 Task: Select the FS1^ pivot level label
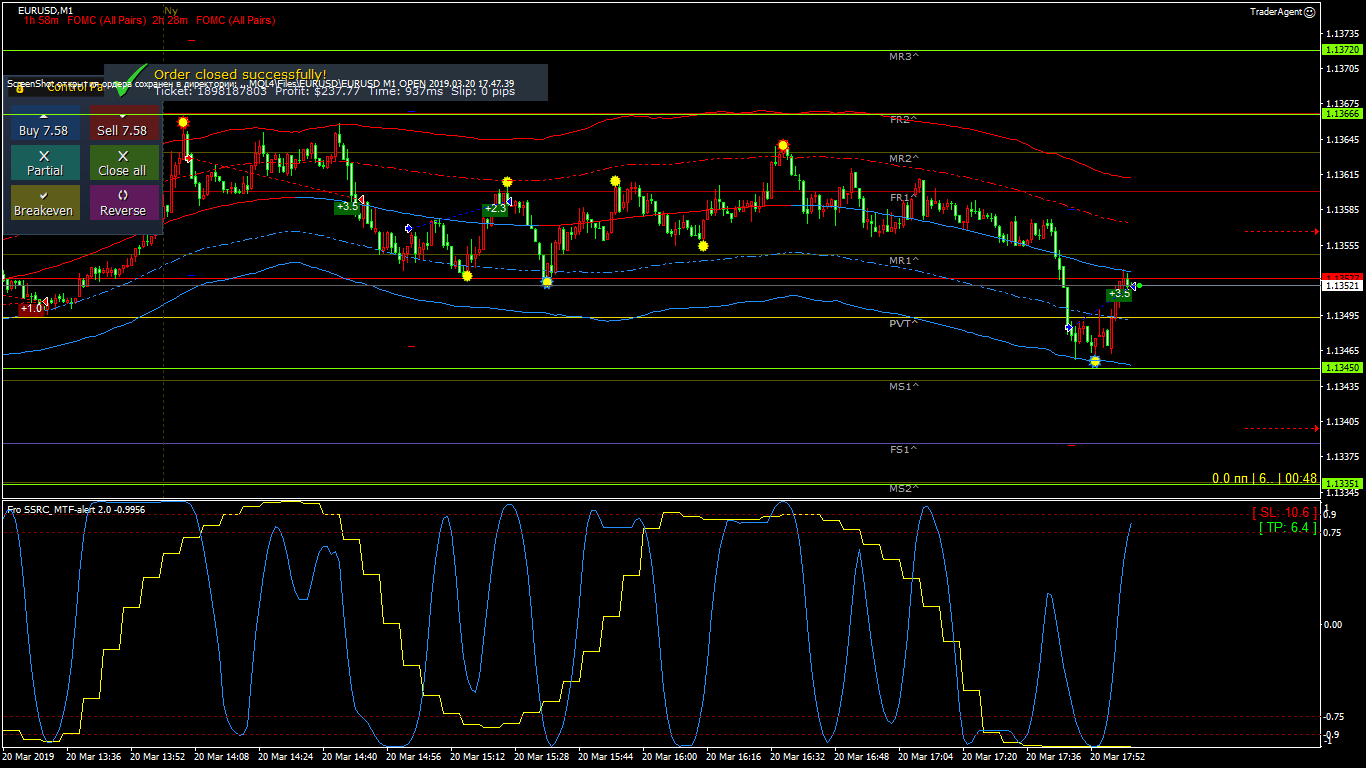click(x=904, y=449)
